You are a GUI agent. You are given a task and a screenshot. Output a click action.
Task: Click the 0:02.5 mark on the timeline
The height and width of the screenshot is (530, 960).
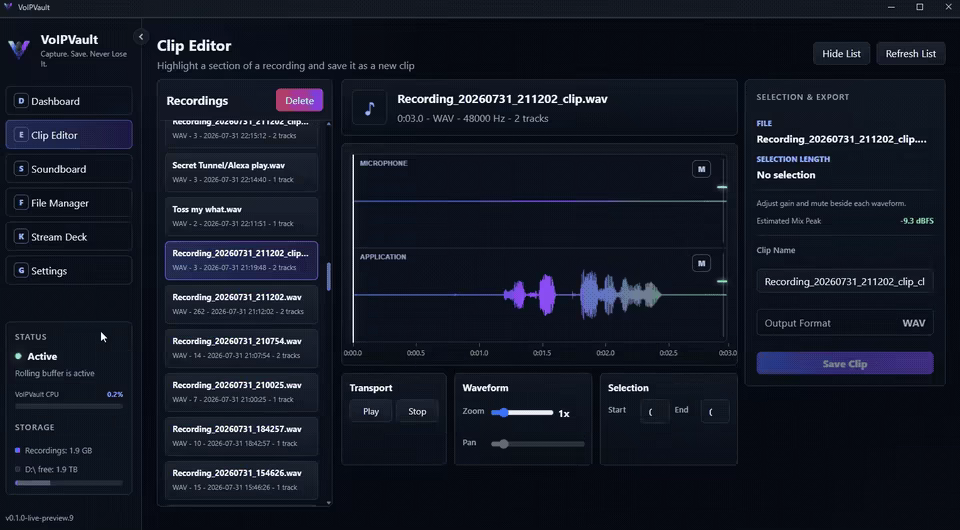(x=668, y=353)
